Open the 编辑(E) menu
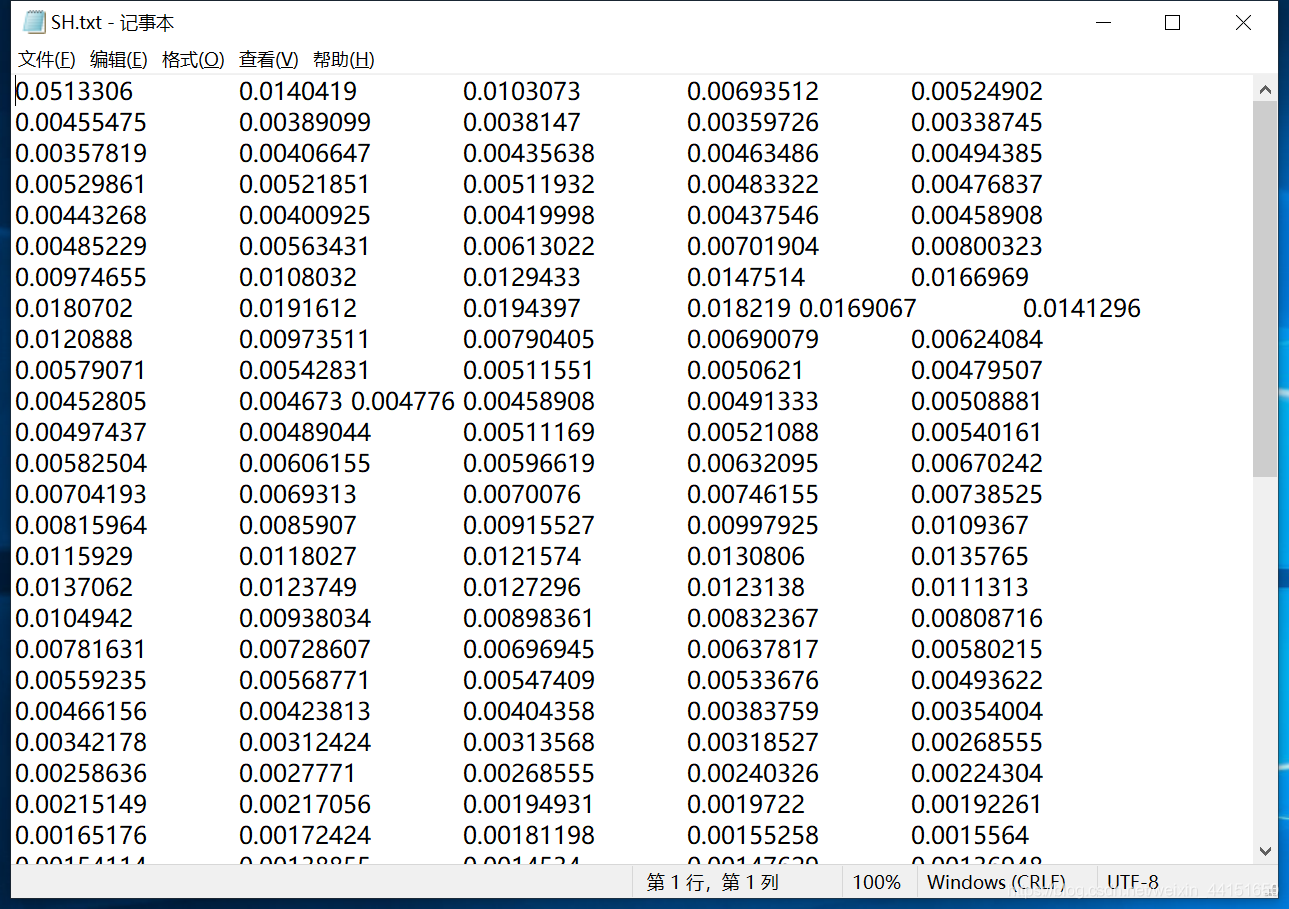 coord(119,60)
